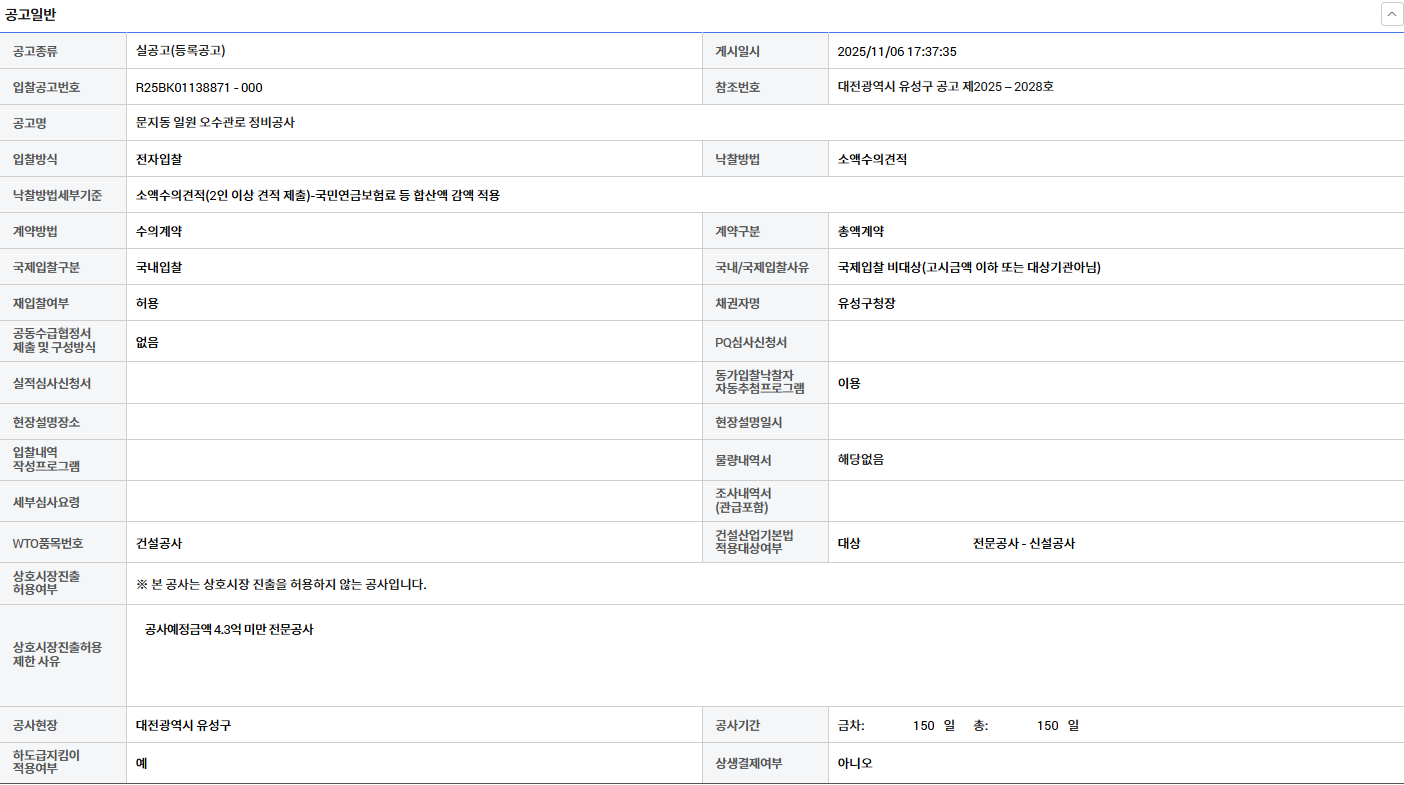Click the 해당없음 value beside 물량내역서
Image resolution: width=1404 pixels, height=785 pixels.
pyautogui.click(x=860, y=460)
